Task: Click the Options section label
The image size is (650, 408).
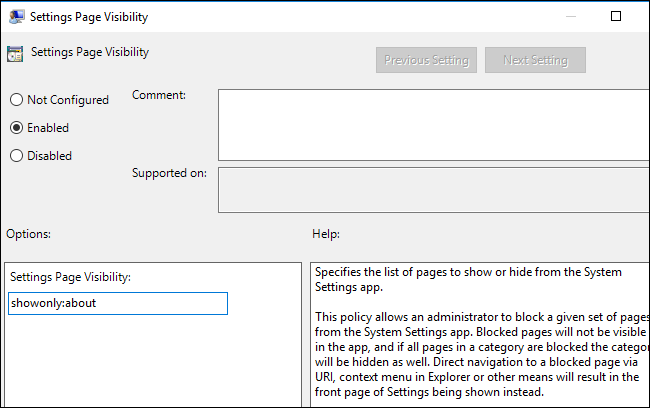Action: click(x=28, y=233)
